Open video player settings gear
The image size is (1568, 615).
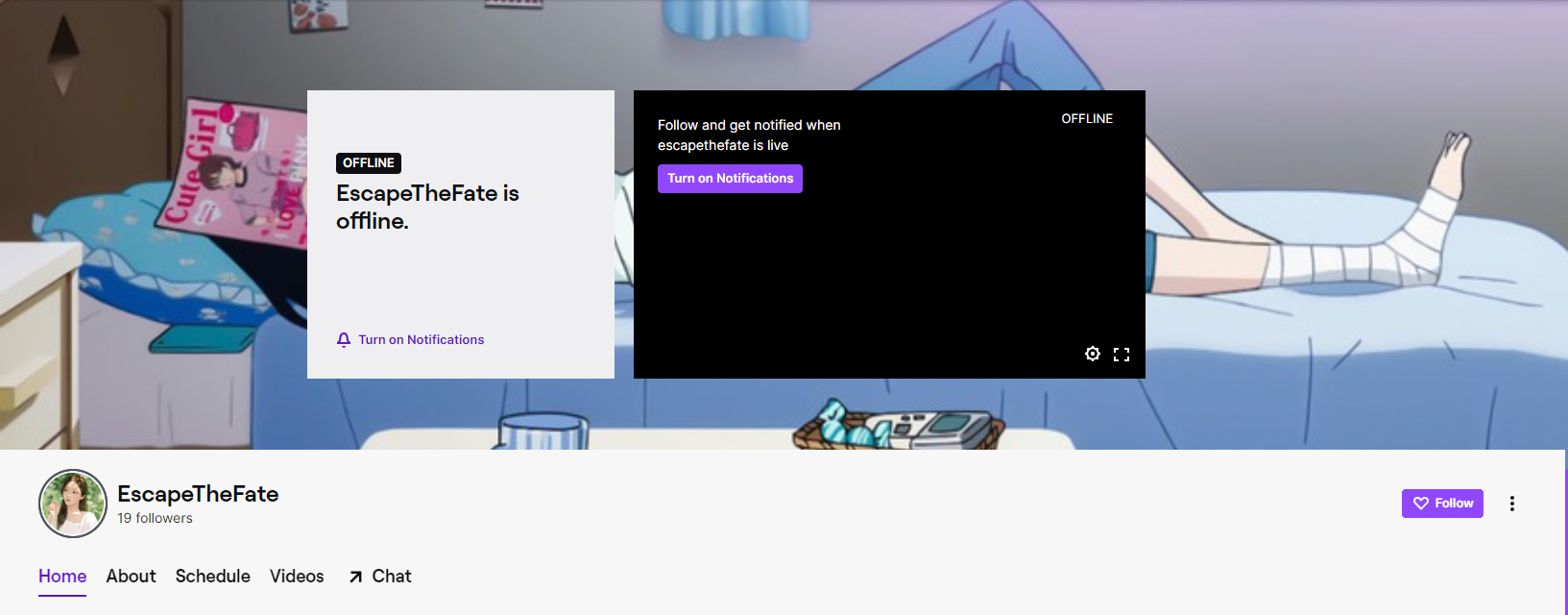pos(1093,354)
